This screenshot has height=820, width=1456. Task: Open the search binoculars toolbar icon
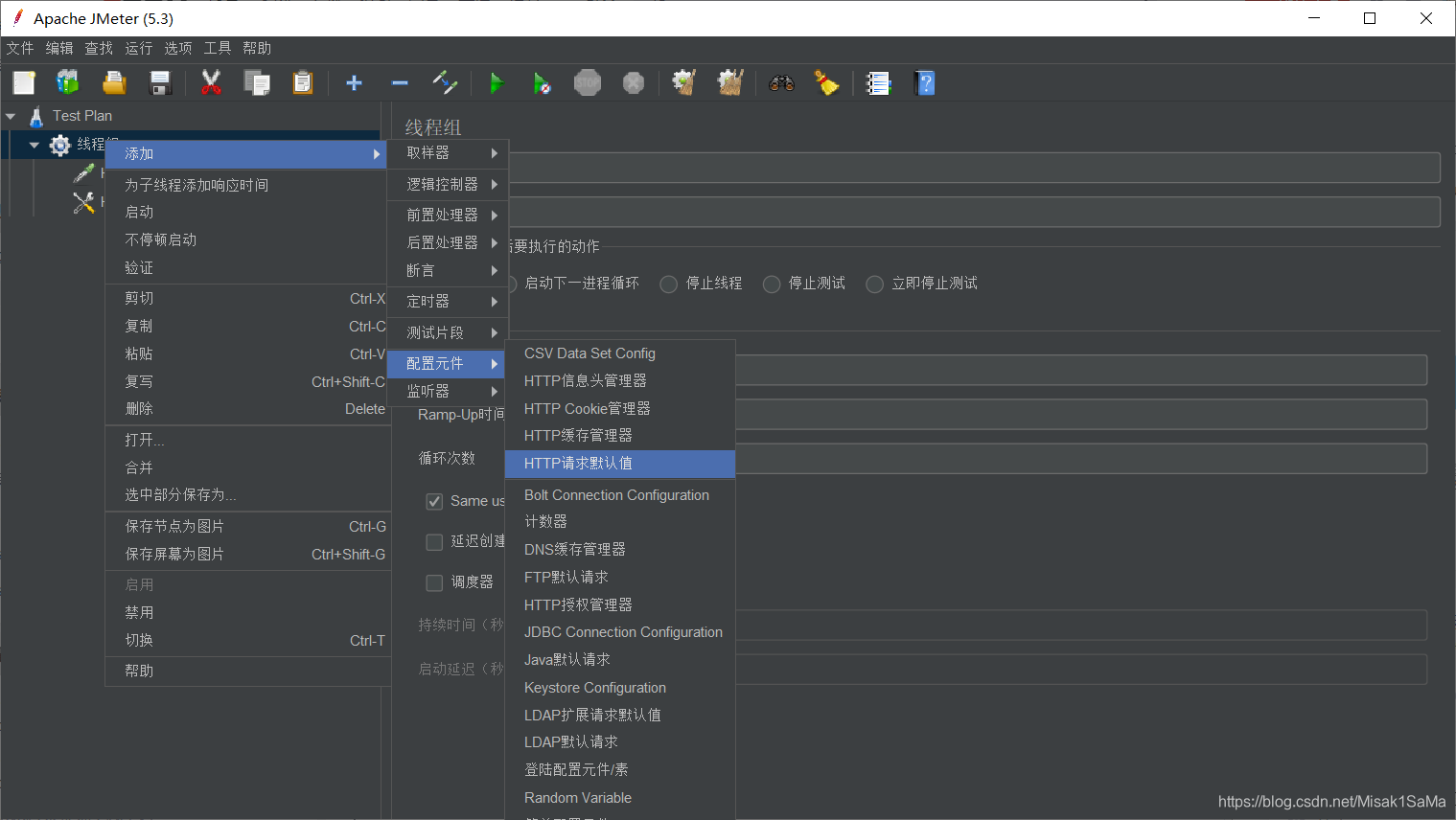coord(781,82)
